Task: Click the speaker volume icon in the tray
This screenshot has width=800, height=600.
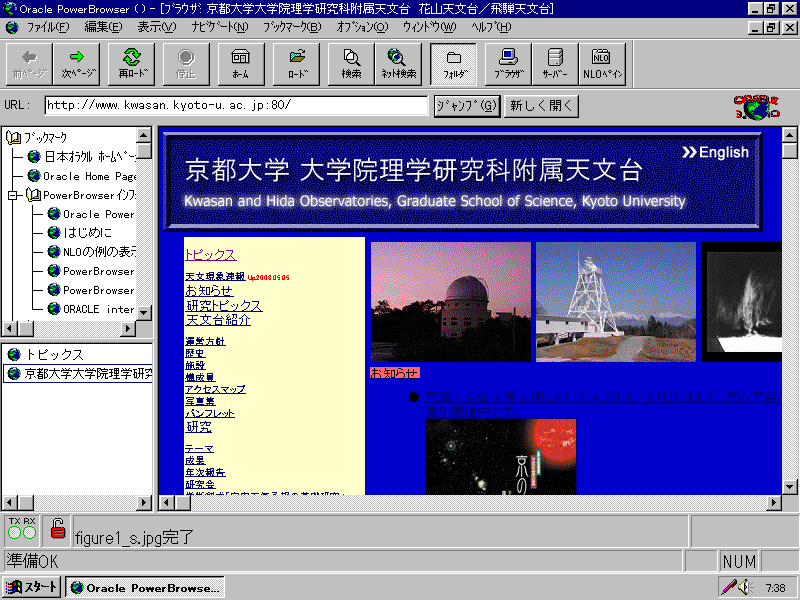Action: click(x=745, y=587)
